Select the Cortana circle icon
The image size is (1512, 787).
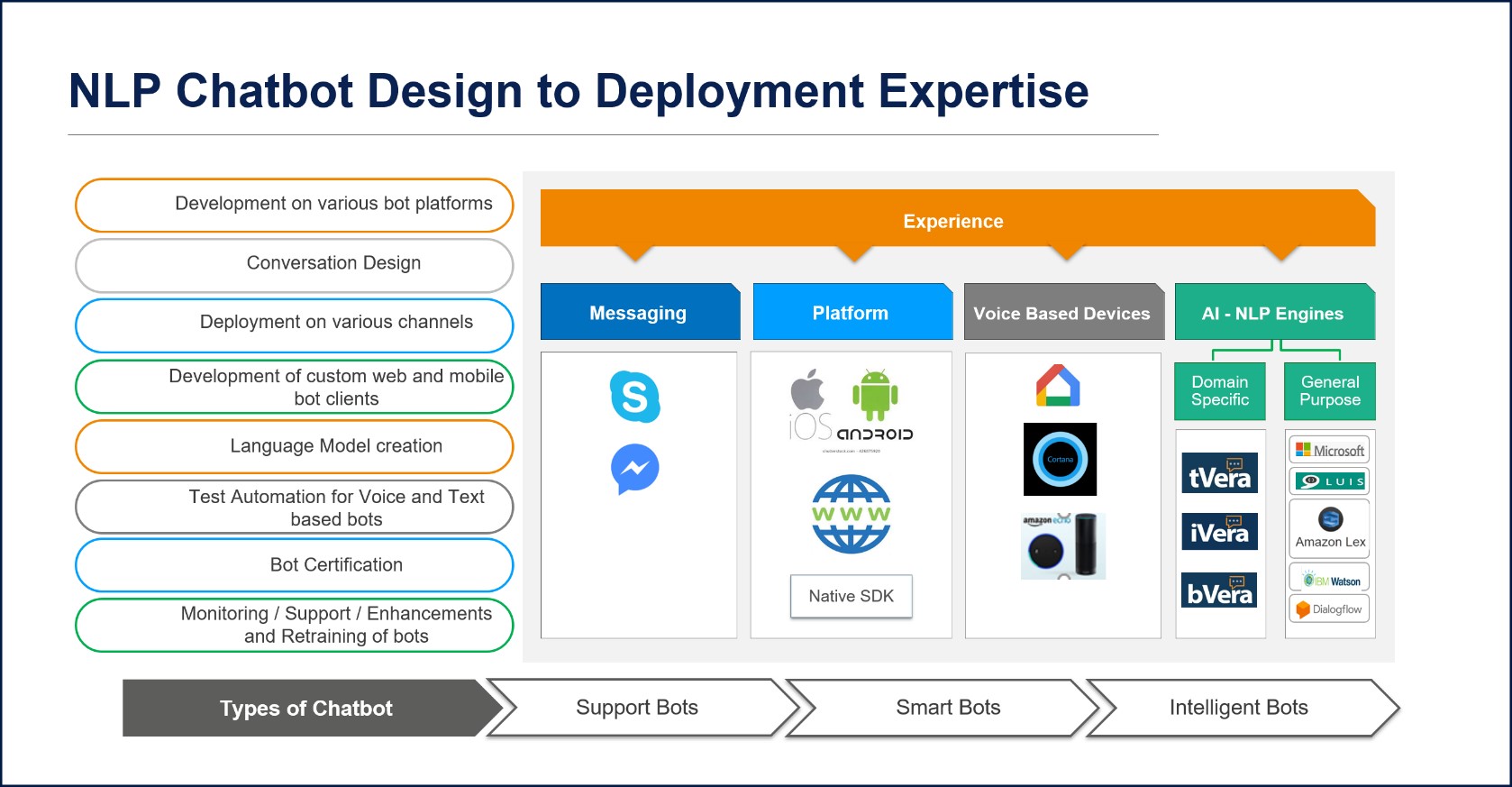(x=1061, y=459)
